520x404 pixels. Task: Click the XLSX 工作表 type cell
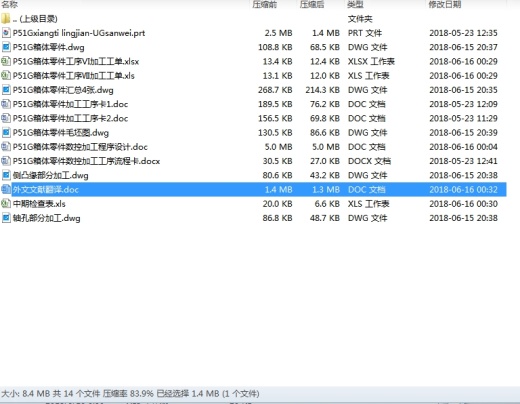pos(371,61)
